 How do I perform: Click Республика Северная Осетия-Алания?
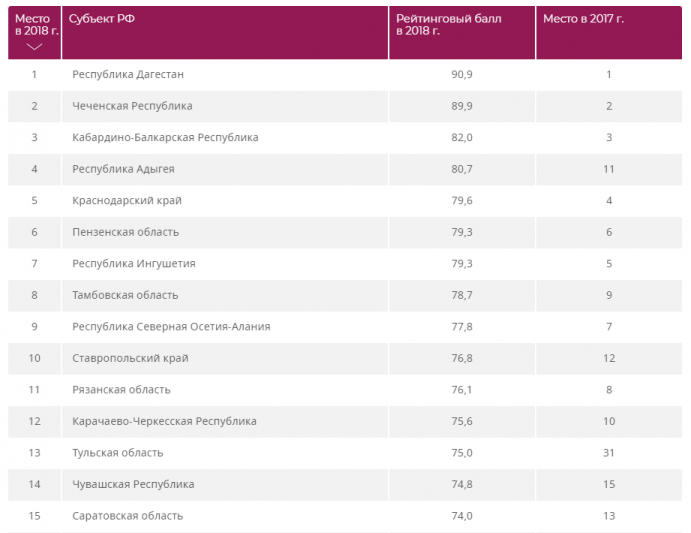[x=171, y=326]
